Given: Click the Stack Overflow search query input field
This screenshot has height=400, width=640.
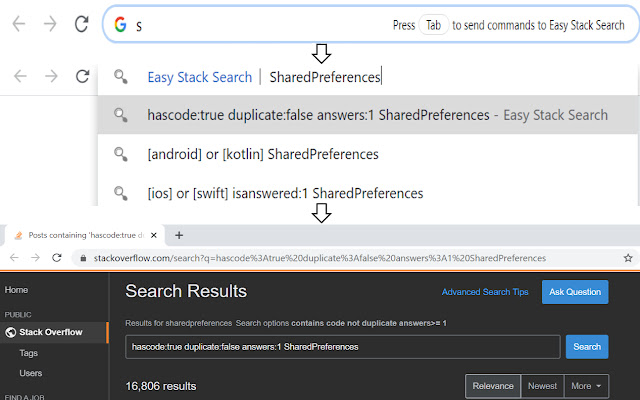Looking at the screenshot, I should click(x=342, y=346).
